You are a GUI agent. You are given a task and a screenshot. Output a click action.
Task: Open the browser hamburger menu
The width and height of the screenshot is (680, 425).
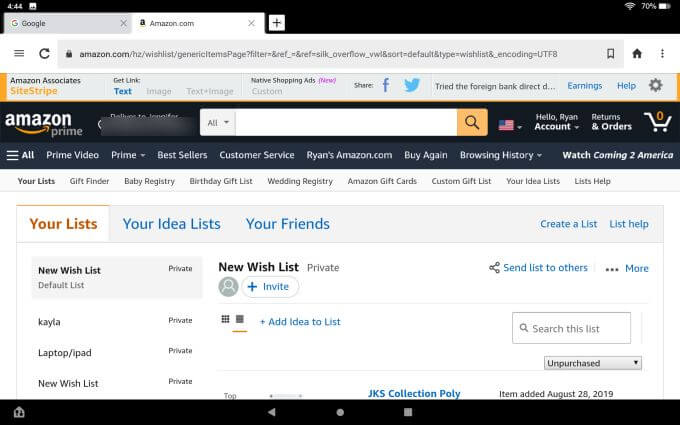pos(19,53)
